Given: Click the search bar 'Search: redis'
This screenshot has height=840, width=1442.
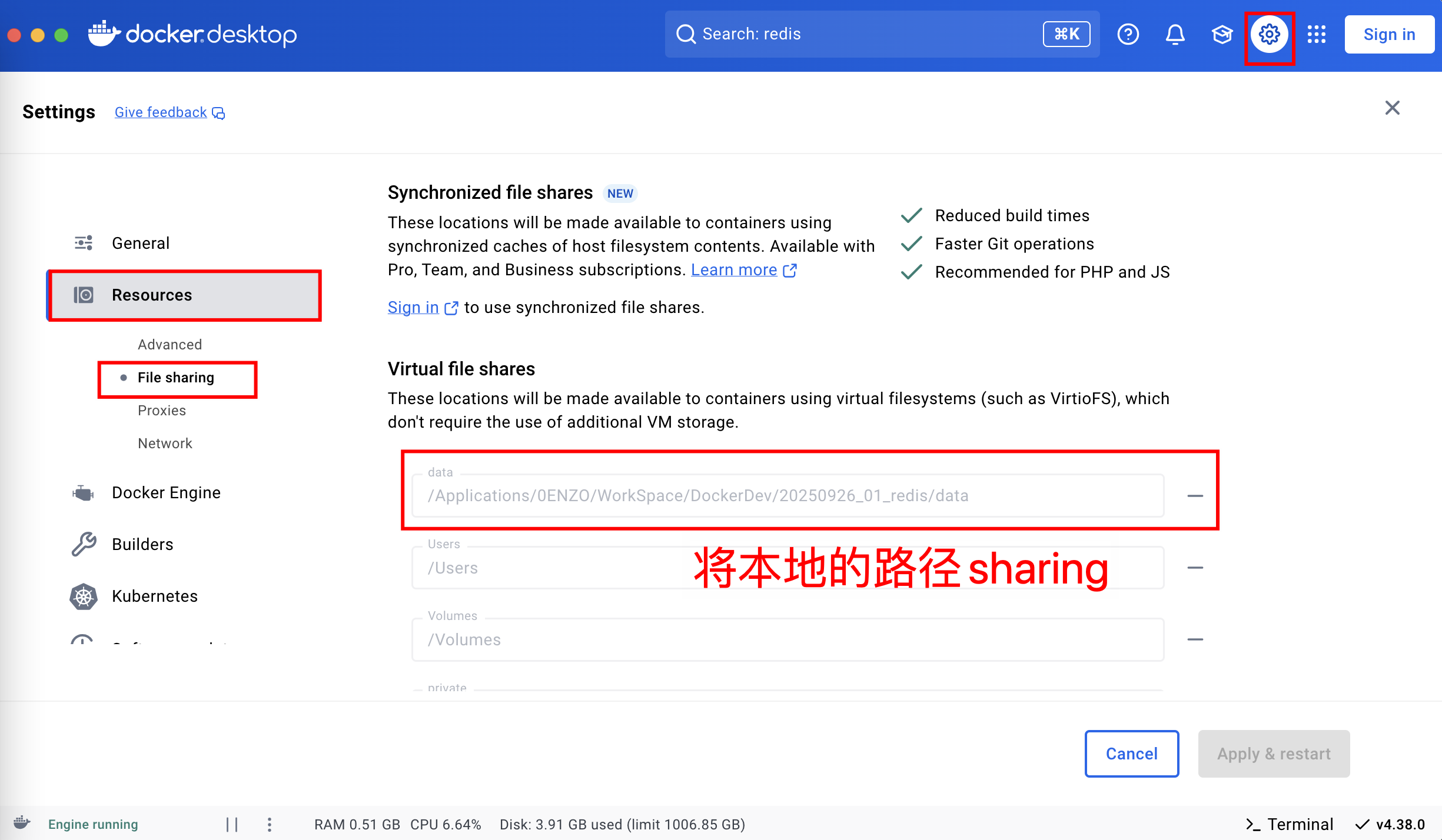Looking at the screenshot, I should pyautogui.click(x=882, y=34).
